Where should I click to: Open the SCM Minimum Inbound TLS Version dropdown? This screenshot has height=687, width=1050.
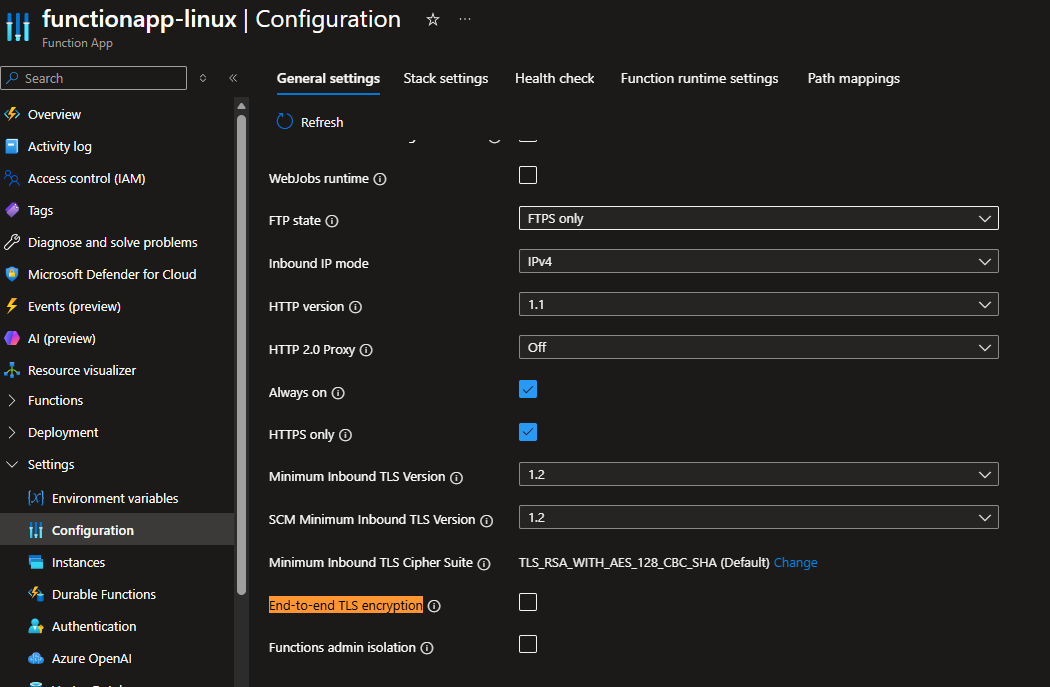[759, 517]
